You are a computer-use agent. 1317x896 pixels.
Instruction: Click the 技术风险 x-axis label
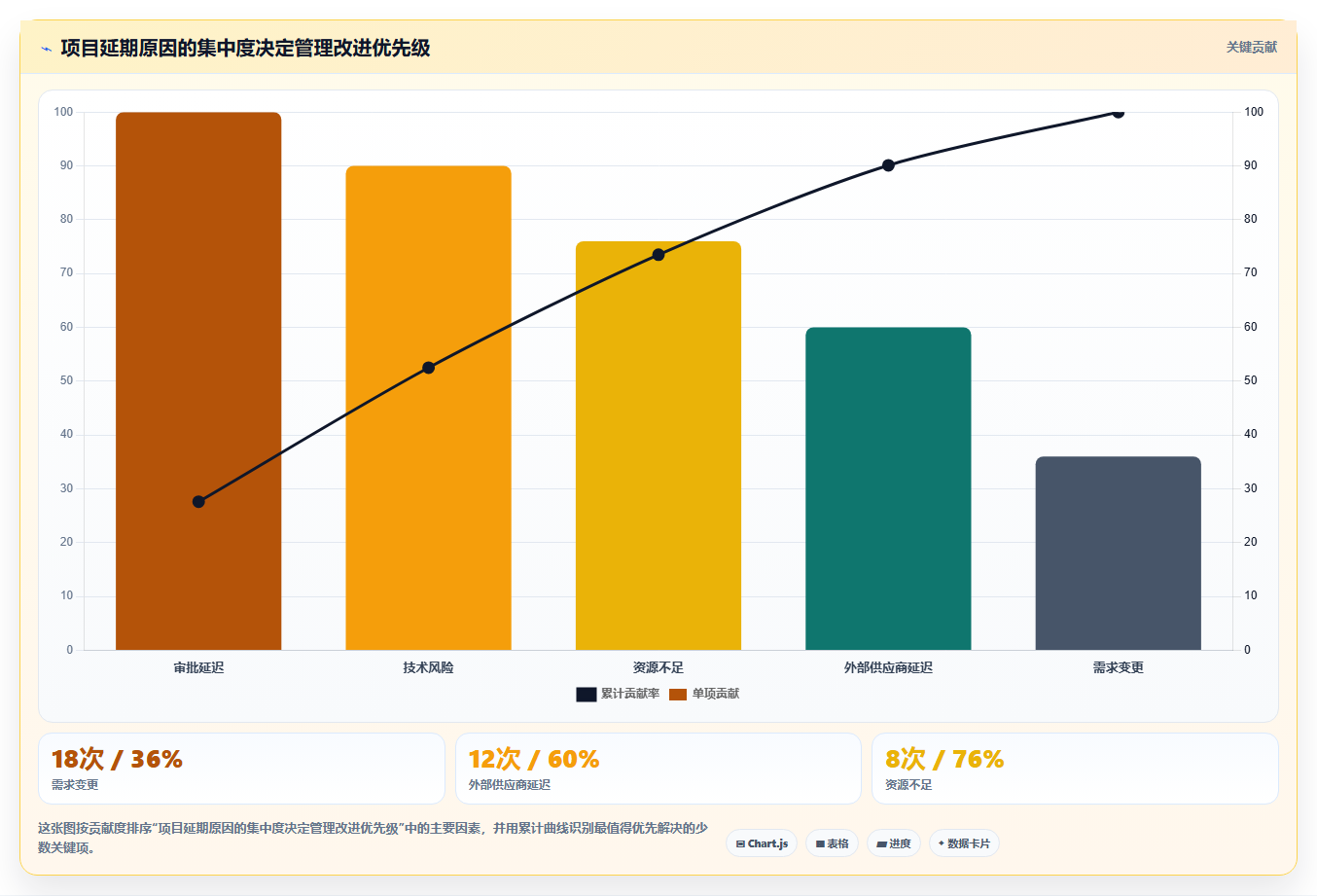point(428,667)
